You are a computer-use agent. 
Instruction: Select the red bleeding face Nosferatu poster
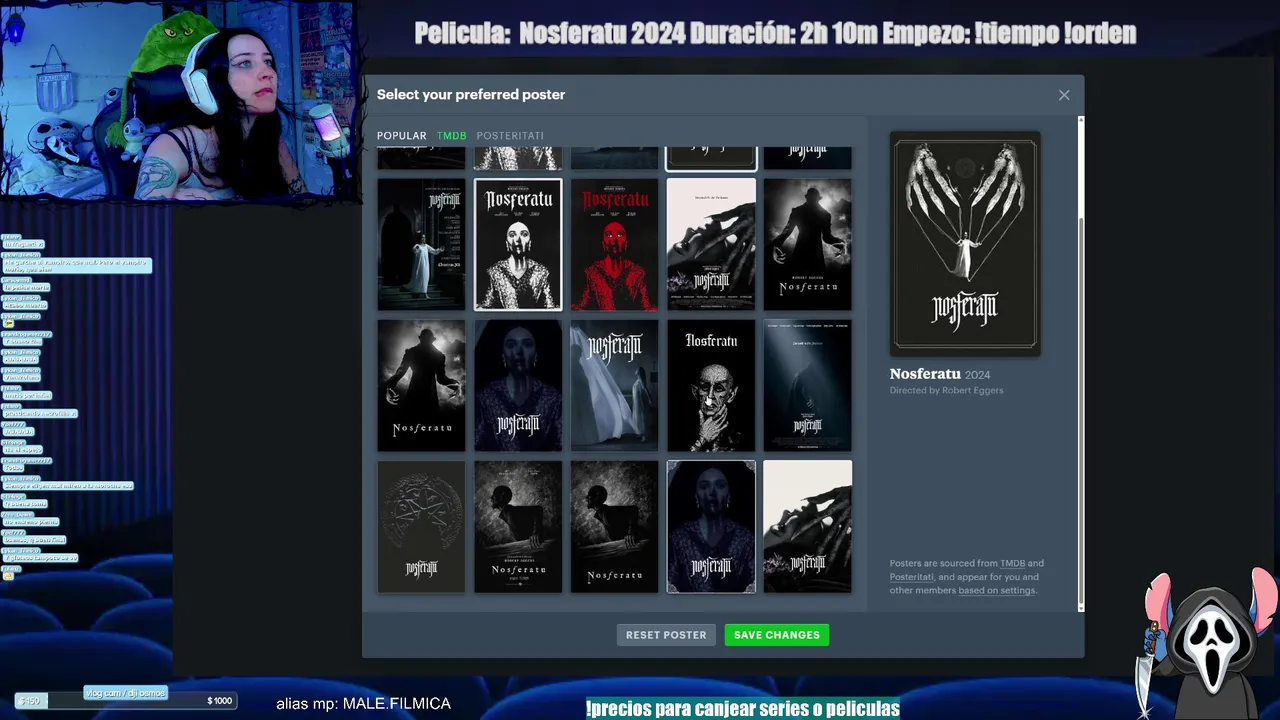tap(614, 245)
